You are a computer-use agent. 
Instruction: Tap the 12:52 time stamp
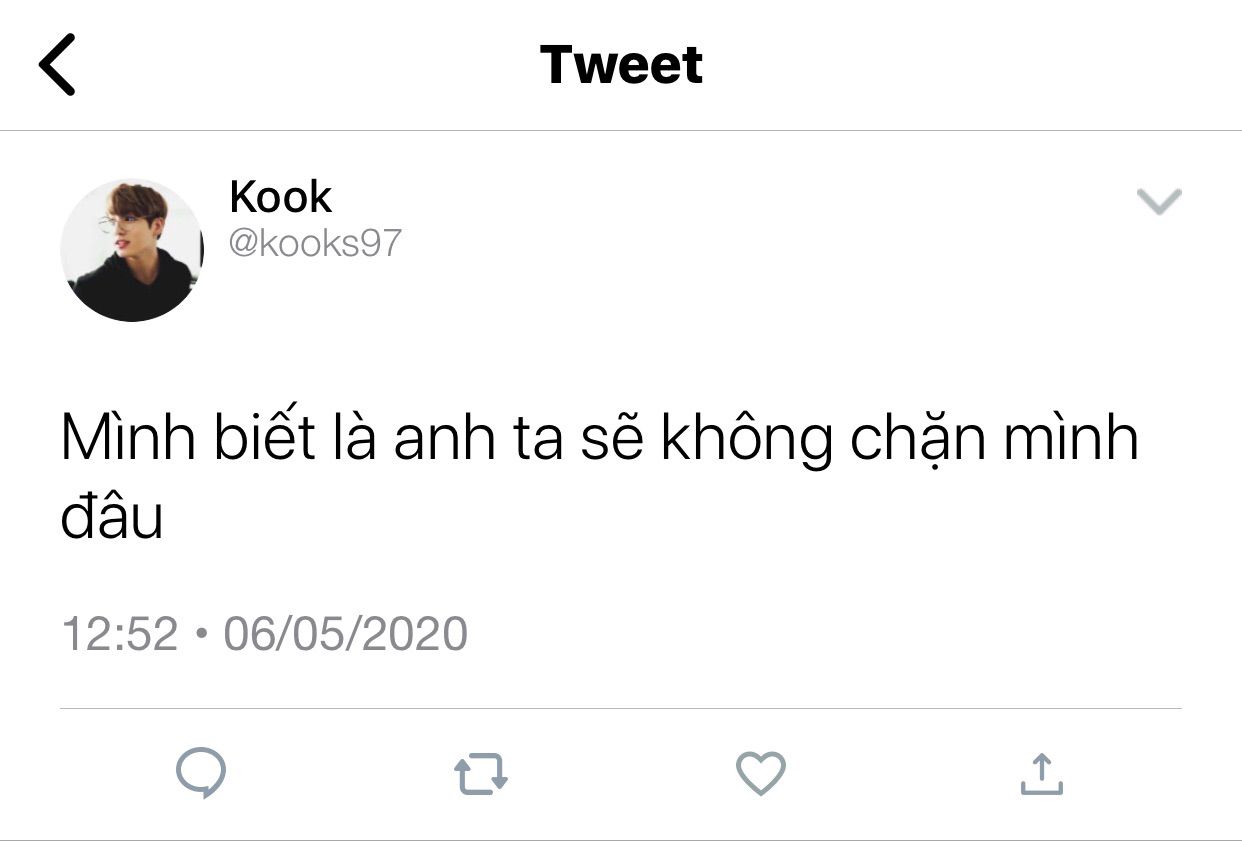(120, 634)
